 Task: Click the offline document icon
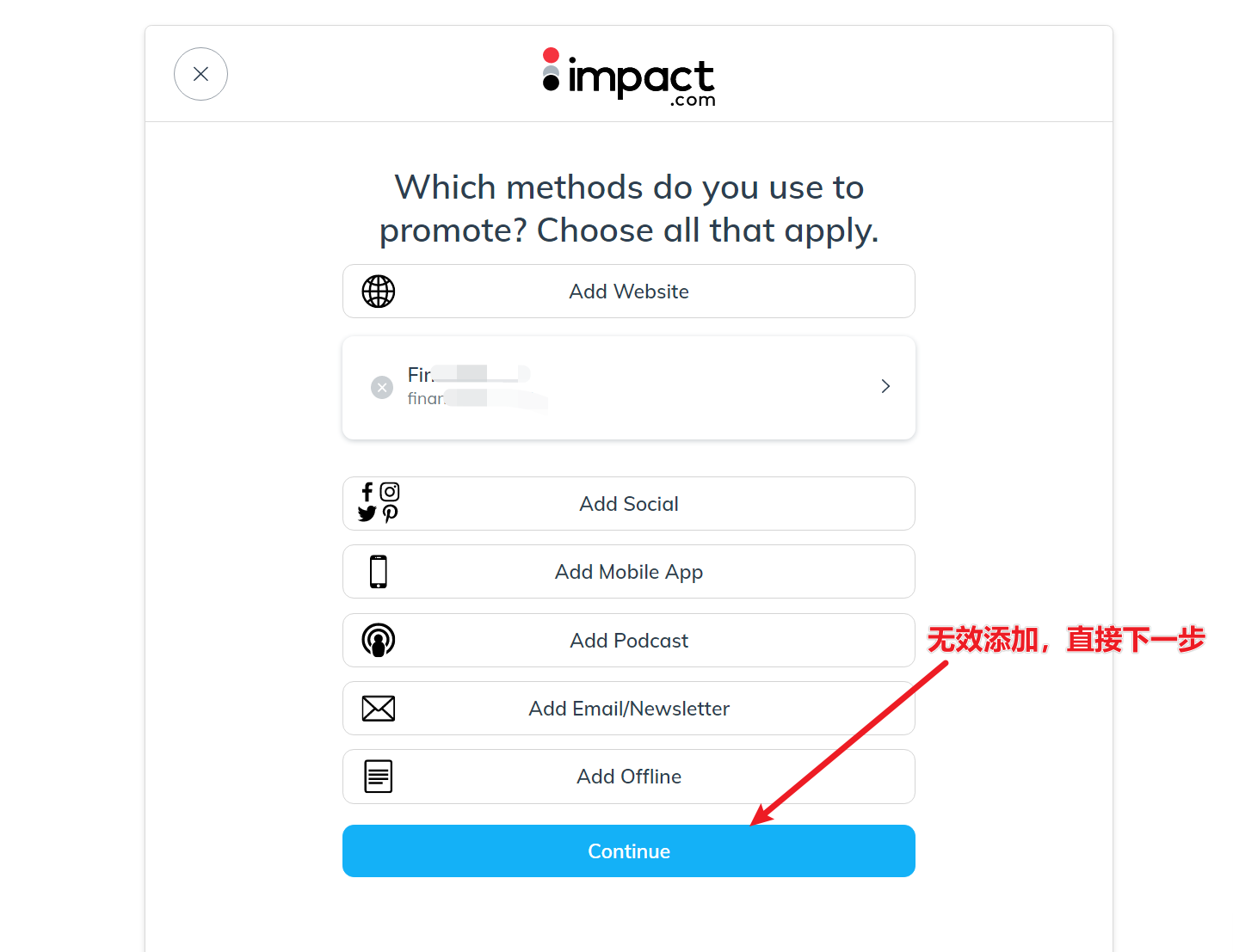pos(379,777)
